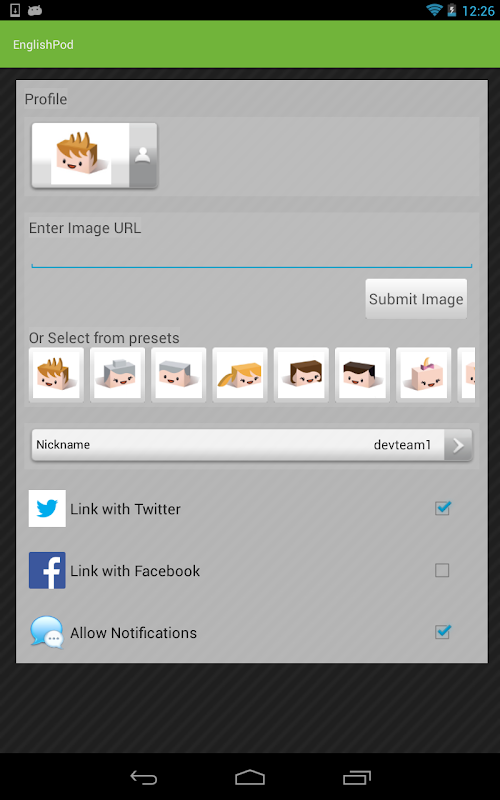Focus the Enter Image URL text field
The image size is (500, 800).
point(252,257)
